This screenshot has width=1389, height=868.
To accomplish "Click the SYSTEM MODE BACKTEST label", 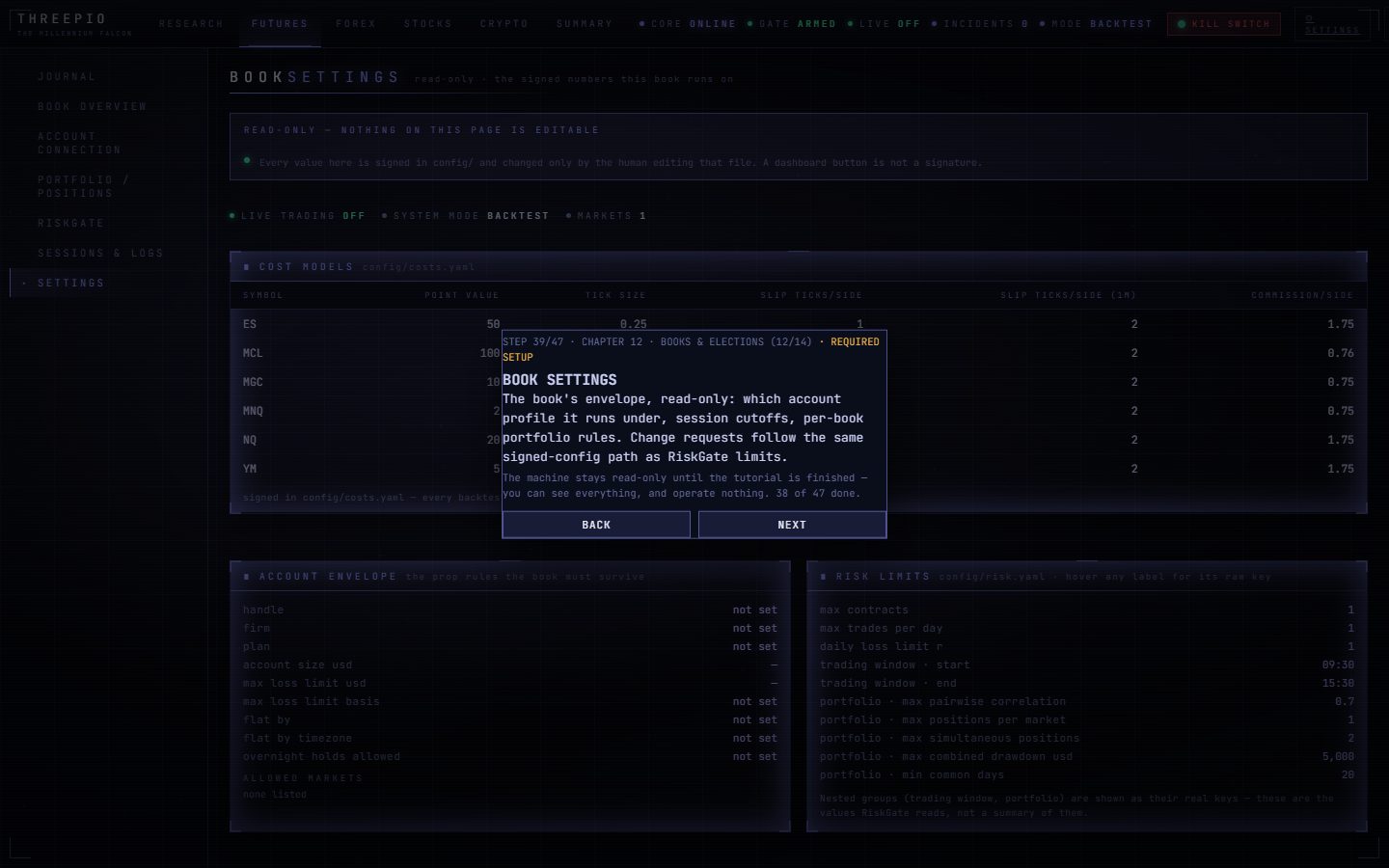I will point(465,216).
